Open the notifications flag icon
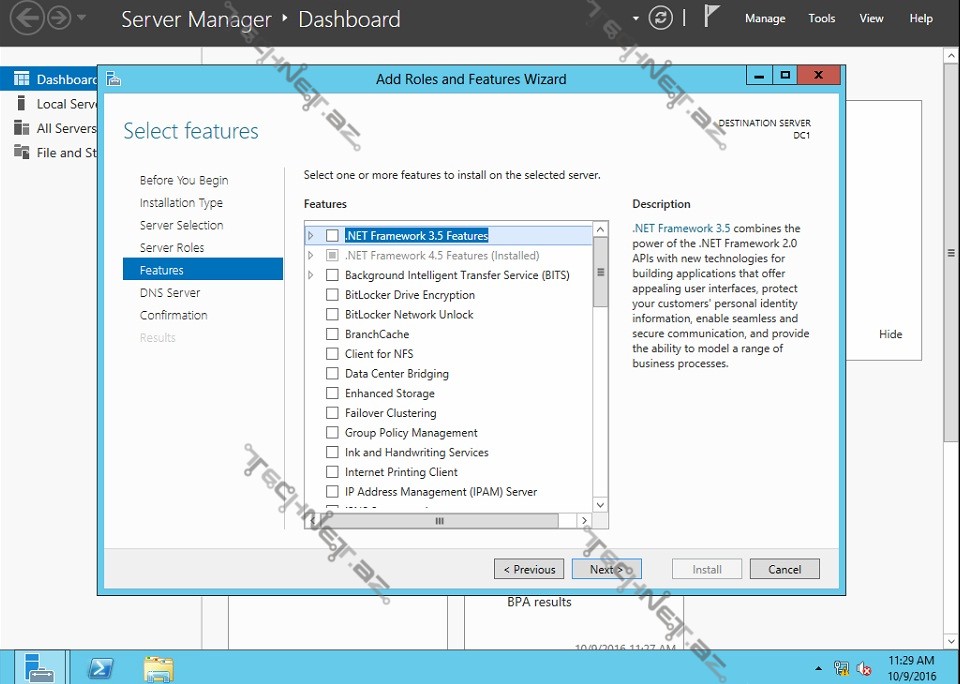Screen dimensions: 960x684 711,17
